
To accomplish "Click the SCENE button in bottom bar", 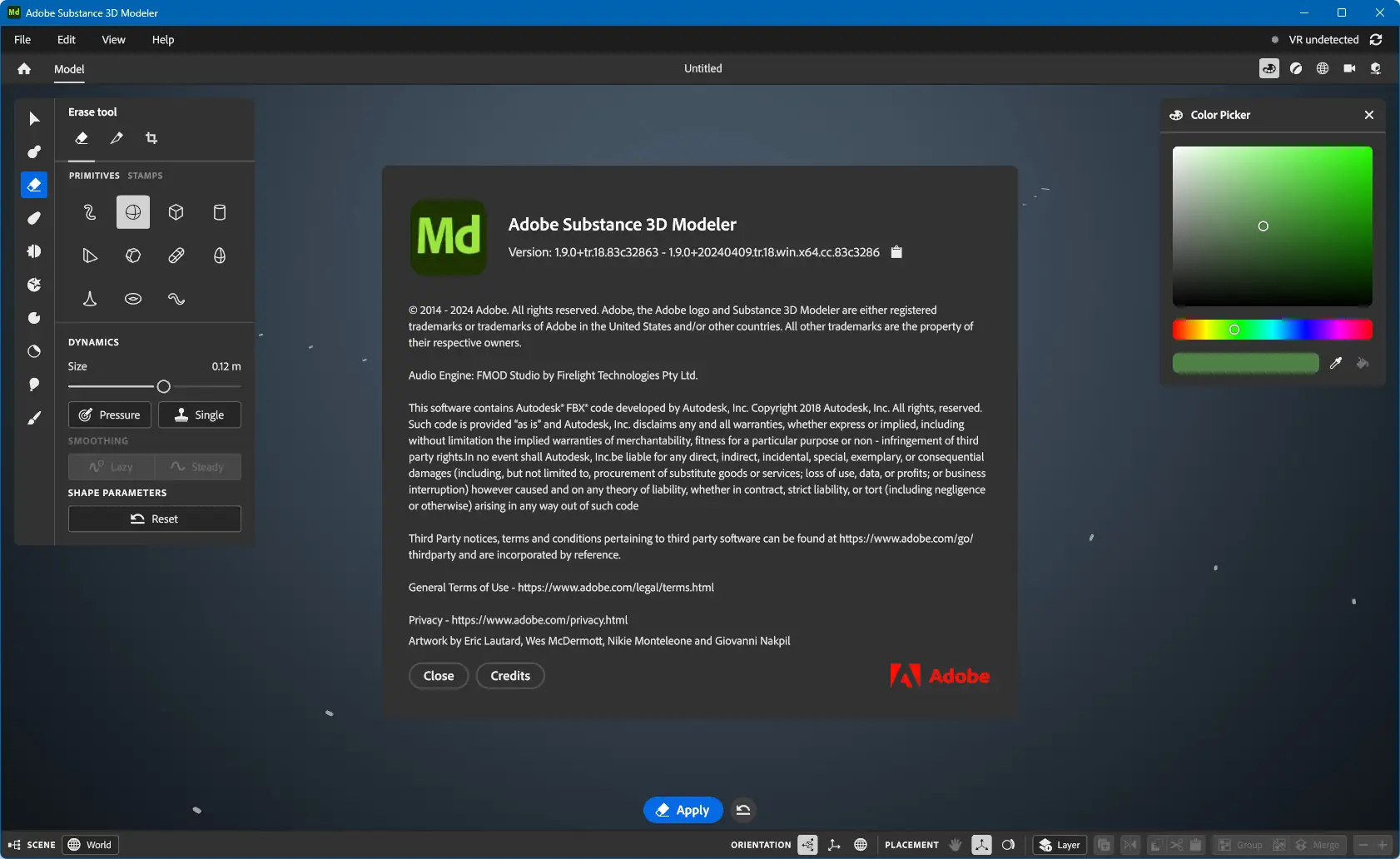I will 32,845.
